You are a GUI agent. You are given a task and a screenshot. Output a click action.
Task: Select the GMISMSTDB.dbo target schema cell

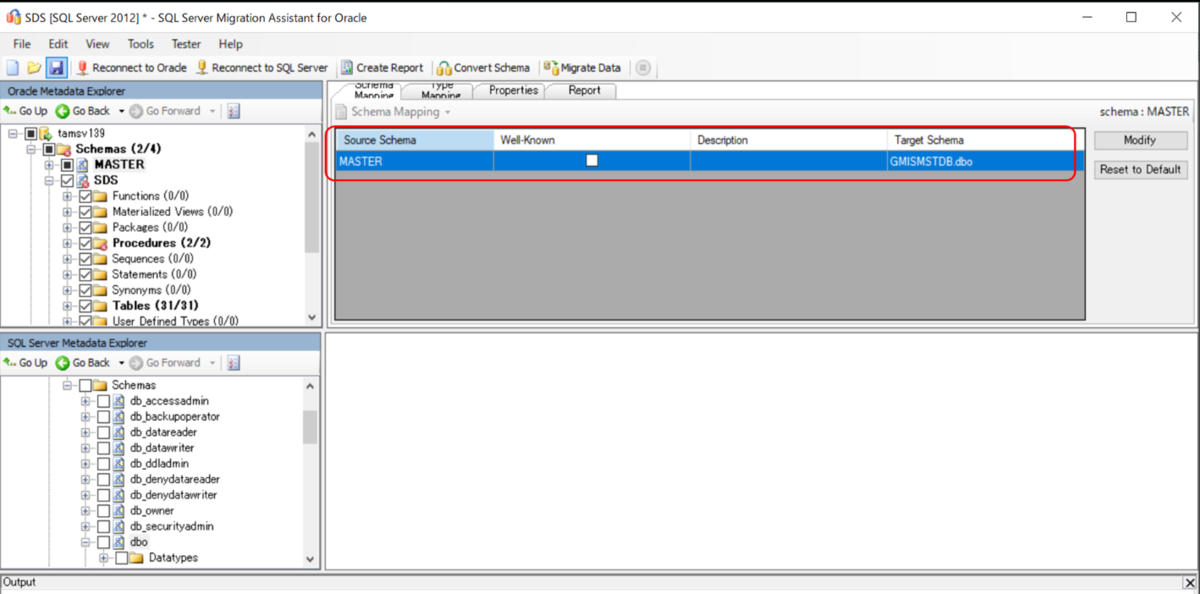(984, 160)
